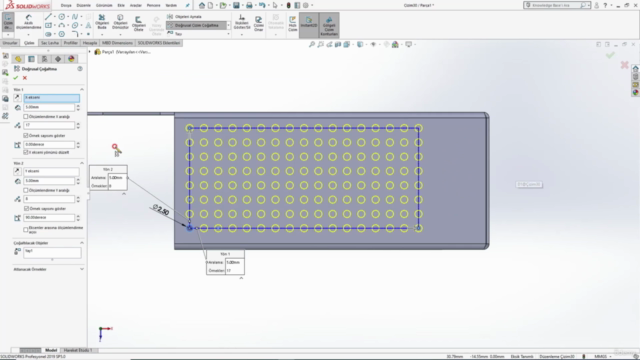This screenshot has height=360, width=640.
Task: Select the Sketch Fillet tool
Action: click(x=75, y=34)
